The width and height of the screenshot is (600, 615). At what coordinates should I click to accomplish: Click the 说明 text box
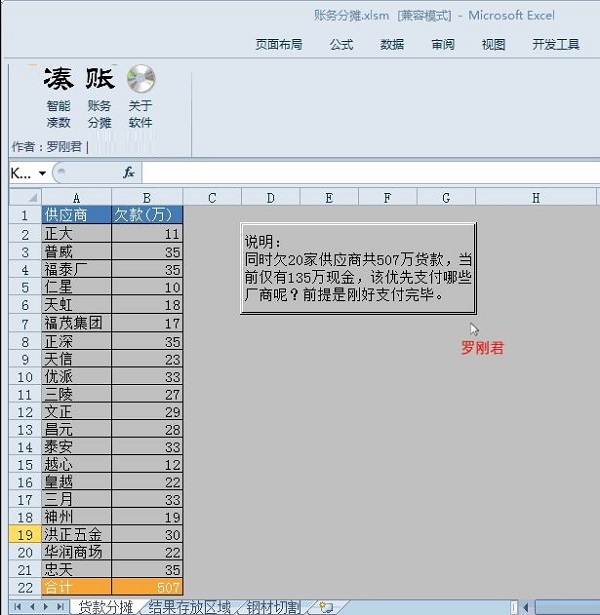click(358, 268)
